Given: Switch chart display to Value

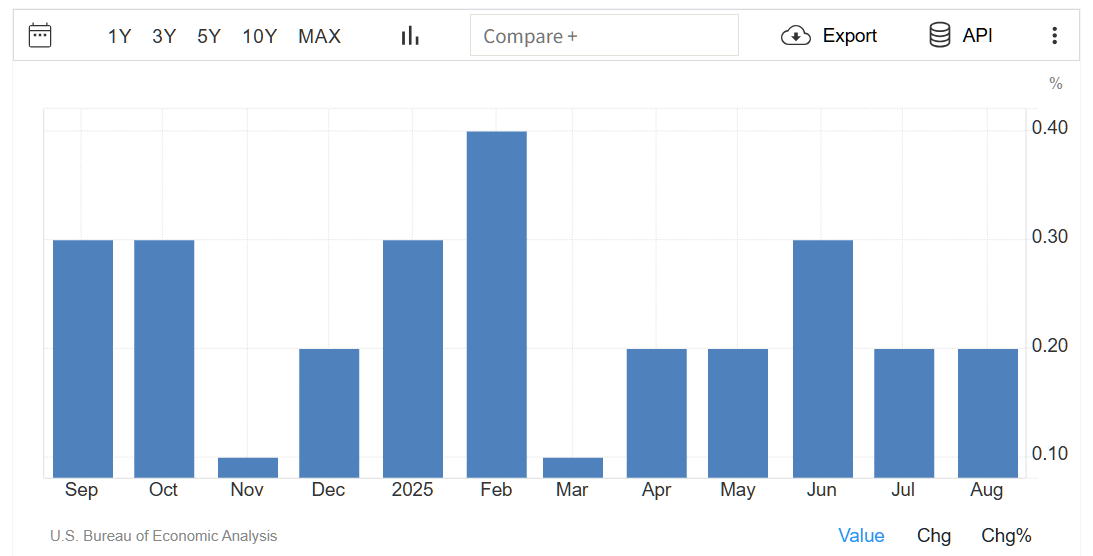Looking at the screenshot, I should coord(861,536).
